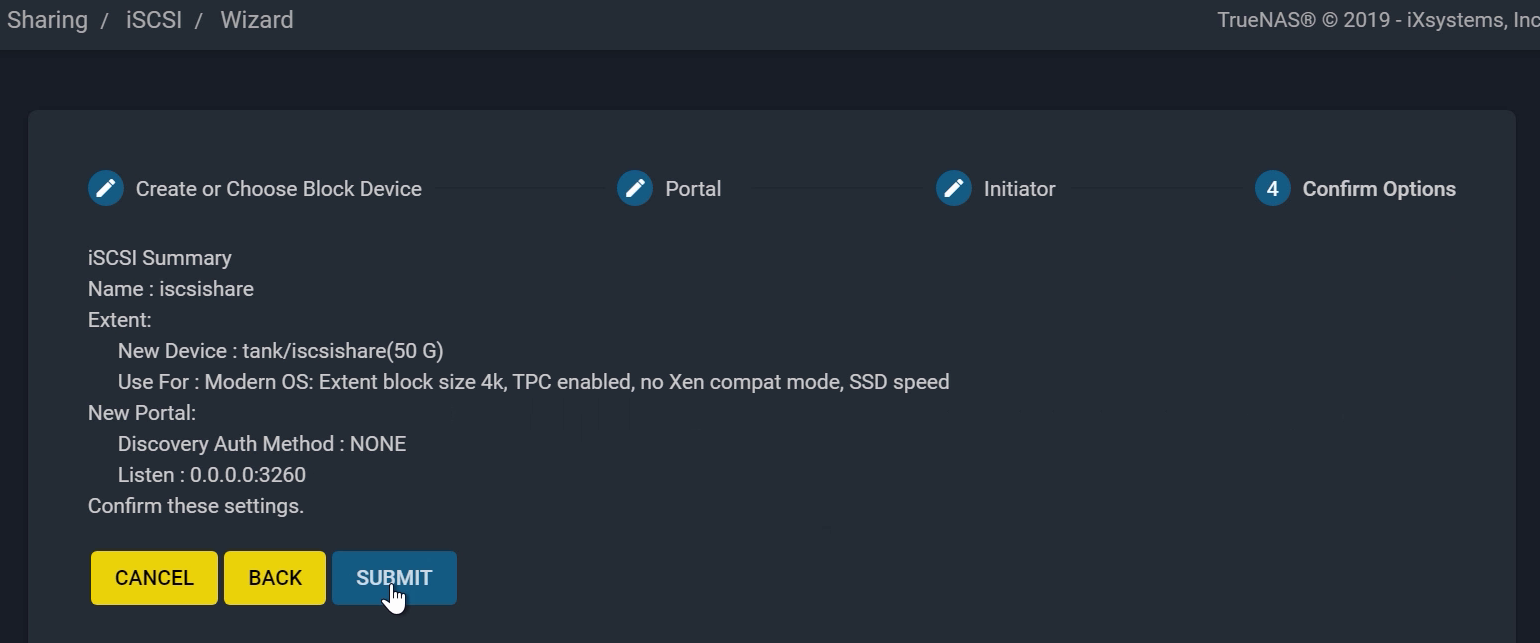Go back with the BACK button
This screenshot has height=643, width=1540.
(275, 578)
